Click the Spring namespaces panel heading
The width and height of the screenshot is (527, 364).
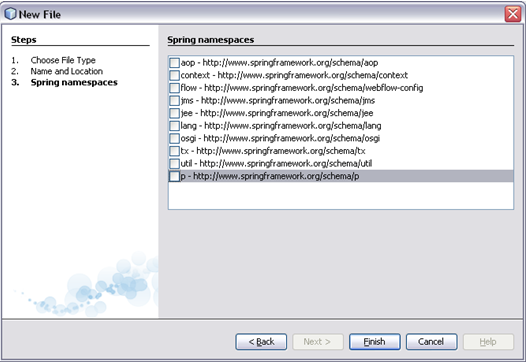pos(211,40)
